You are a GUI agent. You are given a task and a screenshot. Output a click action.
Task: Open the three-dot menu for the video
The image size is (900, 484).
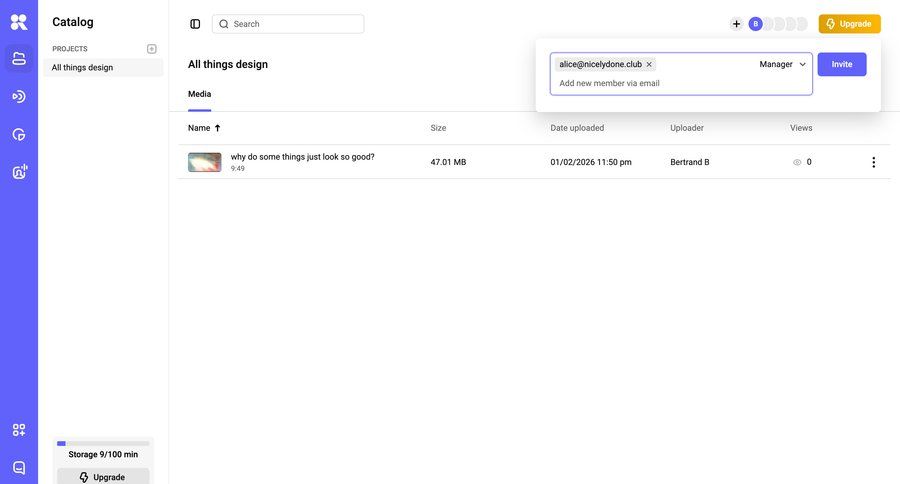pos(873,162)
